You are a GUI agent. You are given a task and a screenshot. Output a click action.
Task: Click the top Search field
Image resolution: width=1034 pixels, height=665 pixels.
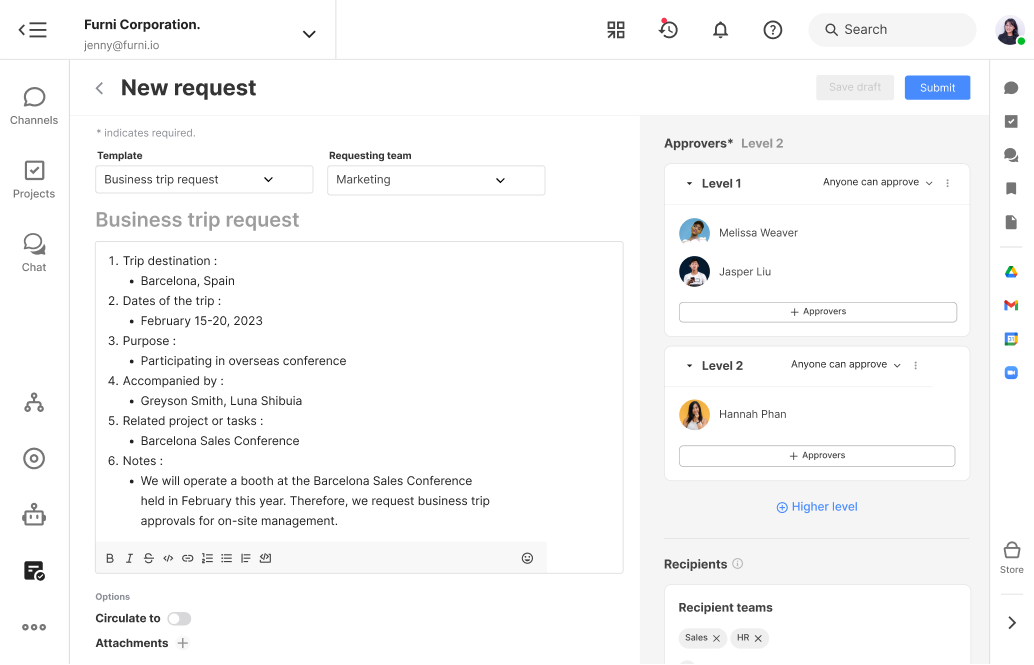click(891, 30)
